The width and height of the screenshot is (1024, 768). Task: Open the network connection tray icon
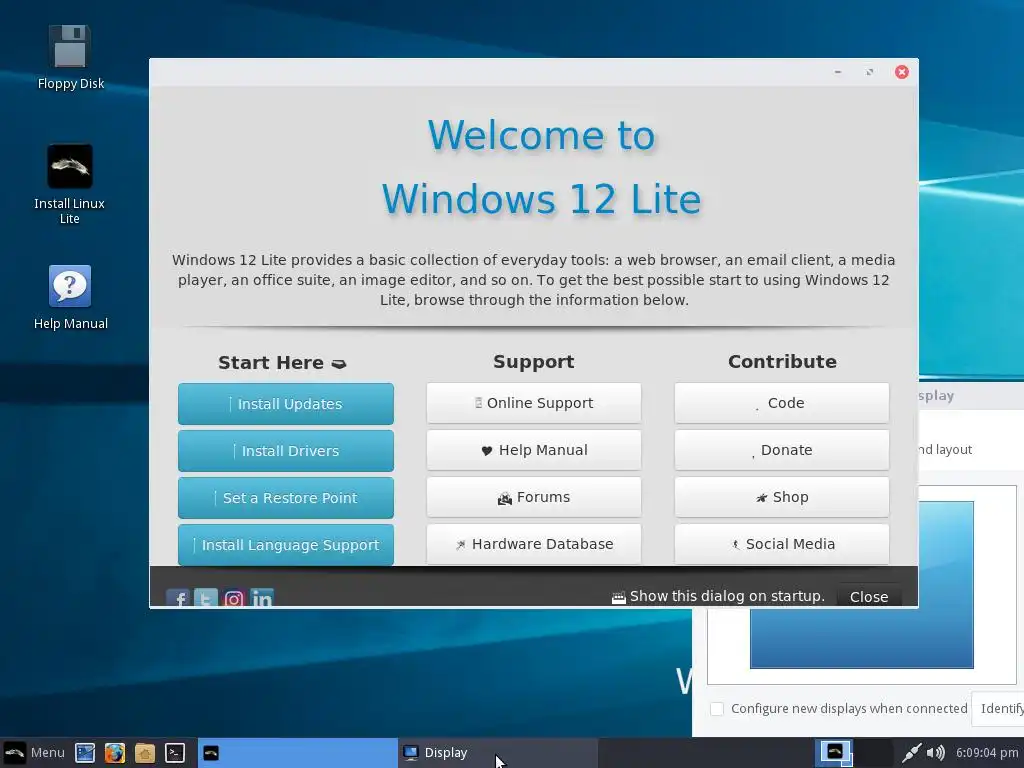(x=911, y=753)
